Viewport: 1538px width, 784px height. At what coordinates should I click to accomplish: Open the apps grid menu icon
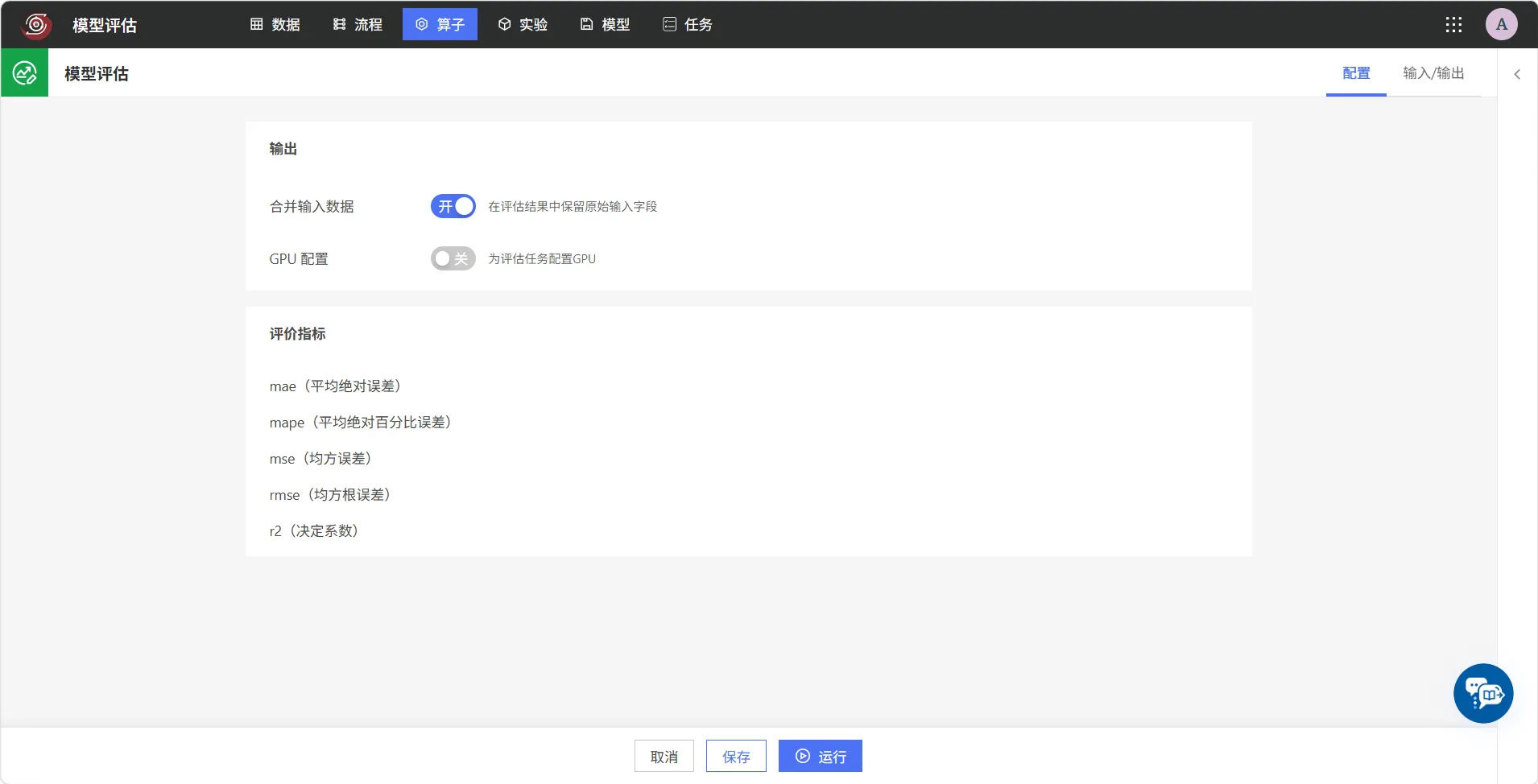tap(1453, 24)
